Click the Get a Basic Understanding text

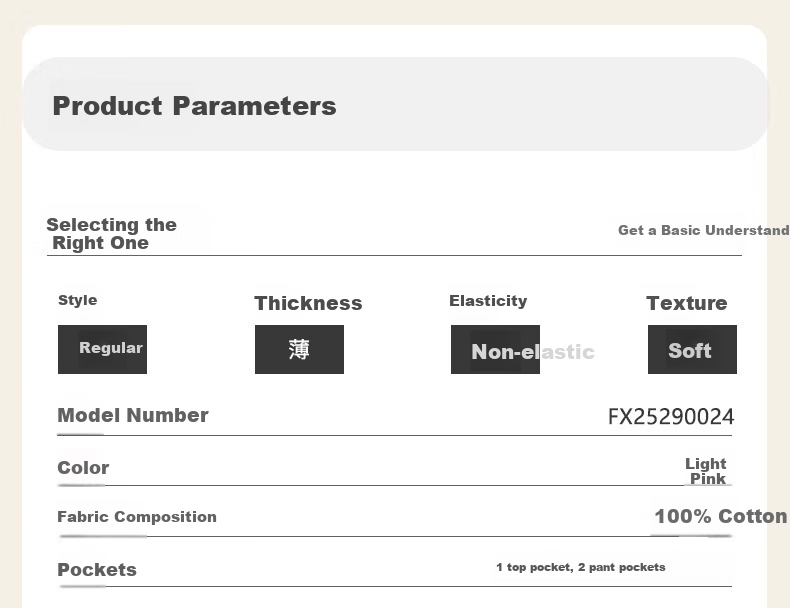click(704, 230)
